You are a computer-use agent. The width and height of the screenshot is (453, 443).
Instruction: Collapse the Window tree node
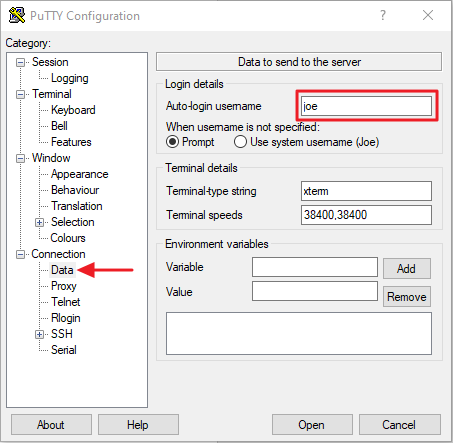point(20,158)
